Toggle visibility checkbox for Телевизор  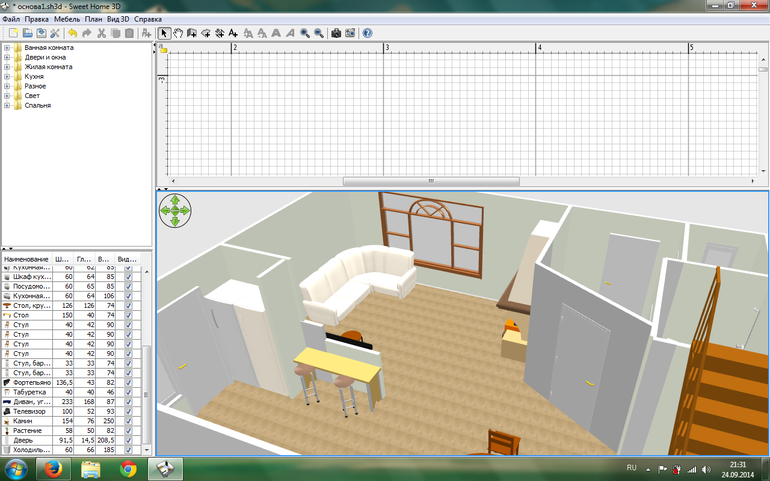pos(129,411)
